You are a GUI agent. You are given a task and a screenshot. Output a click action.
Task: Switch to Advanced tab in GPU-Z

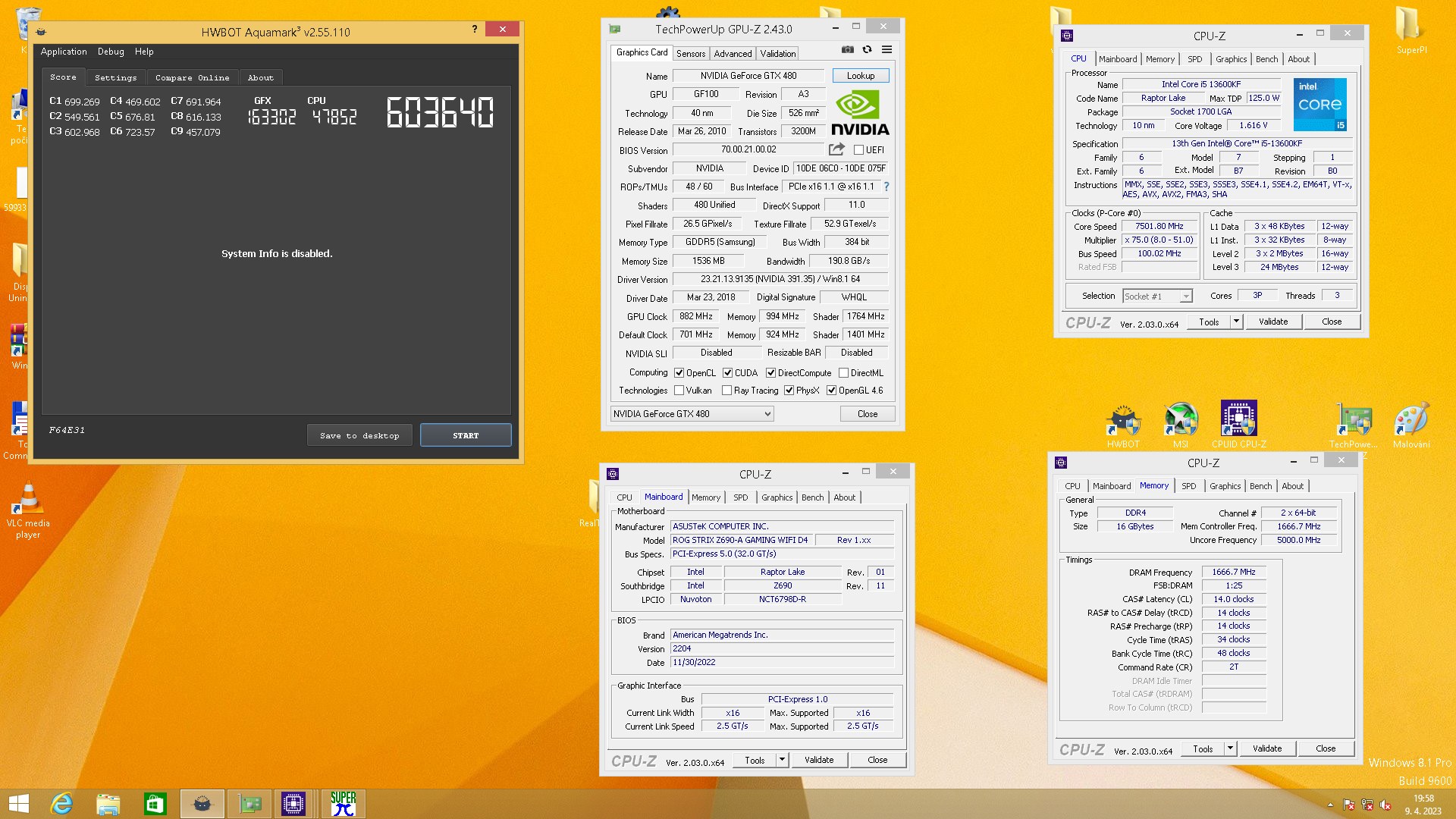click(733, 54)
